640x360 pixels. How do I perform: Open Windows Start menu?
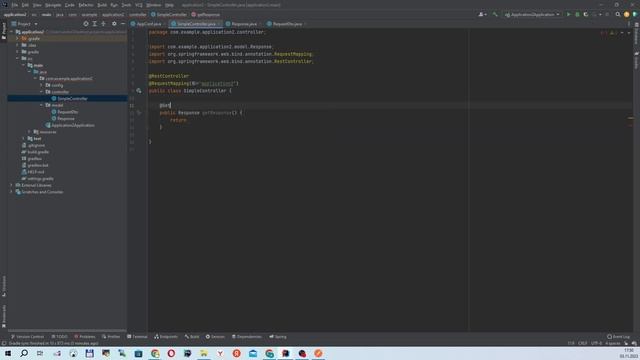pos(8,353)
